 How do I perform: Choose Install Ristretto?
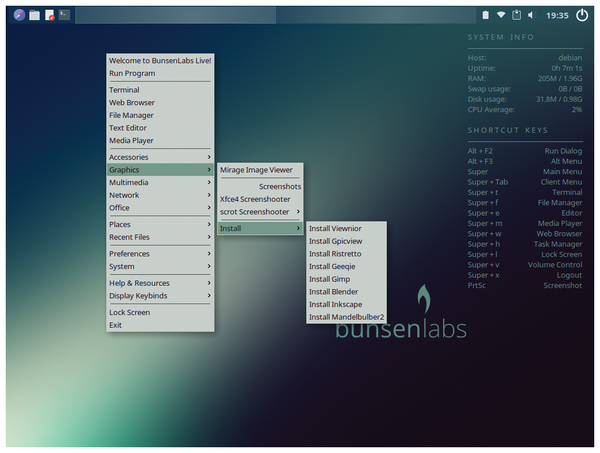pyautogui.click(x=346, y=254)
